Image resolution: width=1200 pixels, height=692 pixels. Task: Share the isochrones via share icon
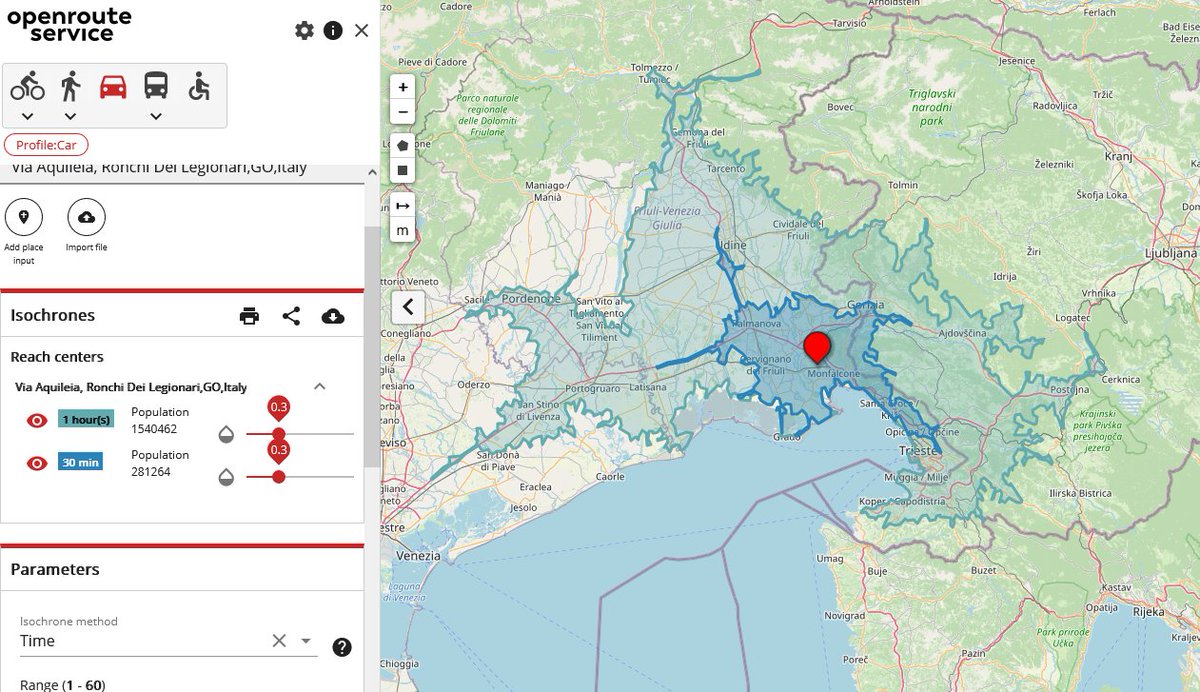coord(291,316)
